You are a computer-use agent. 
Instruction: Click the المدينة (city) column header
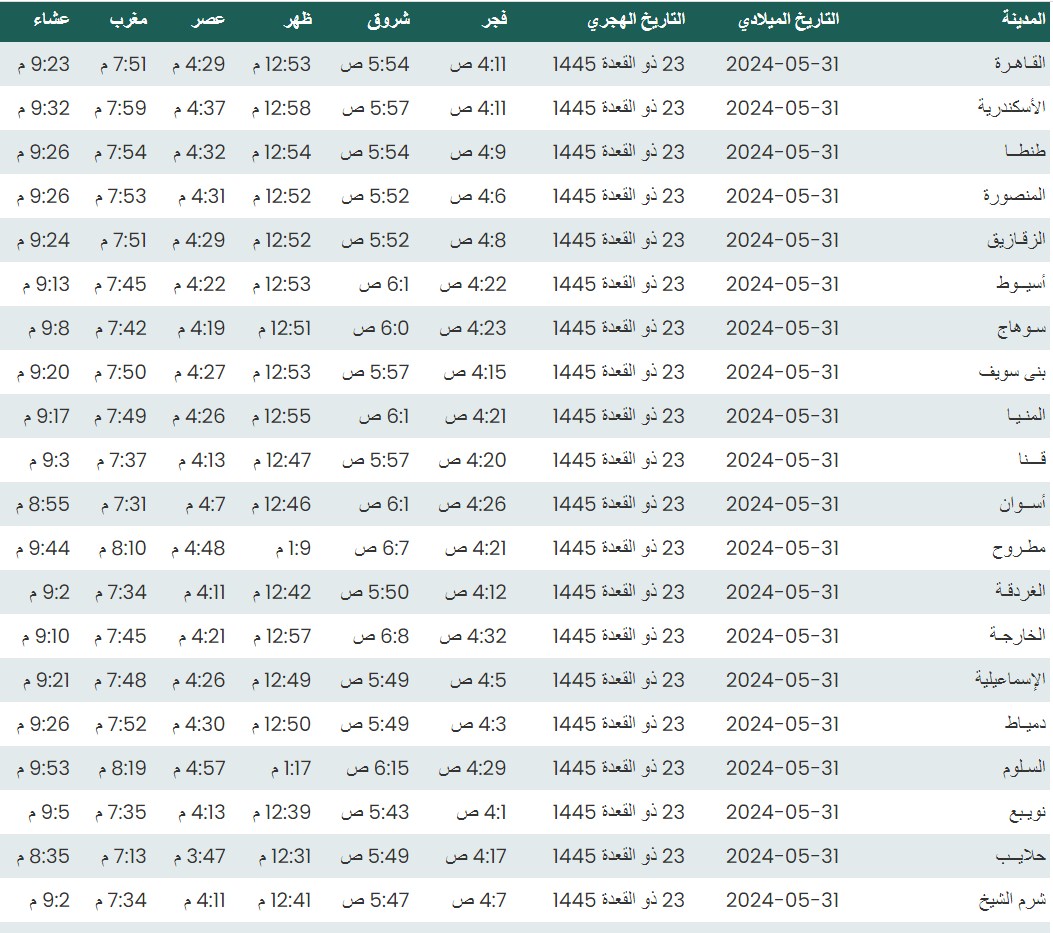[x=1023, y=20]
